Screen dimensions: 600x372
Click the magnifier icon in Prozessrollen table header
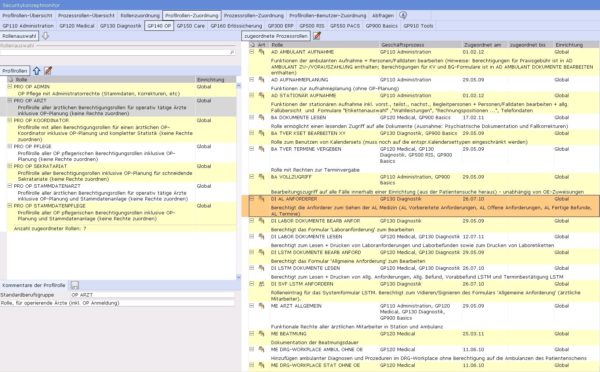click(x=252, y=45)
